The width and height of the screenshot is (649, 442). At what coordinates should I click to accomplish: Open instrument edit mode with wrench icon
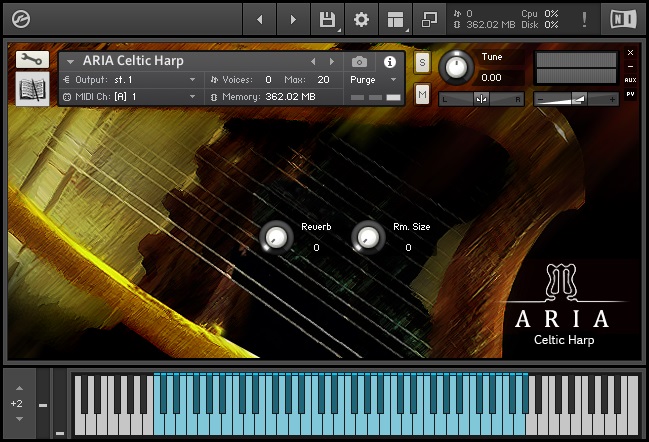click(x=32, y=60)
